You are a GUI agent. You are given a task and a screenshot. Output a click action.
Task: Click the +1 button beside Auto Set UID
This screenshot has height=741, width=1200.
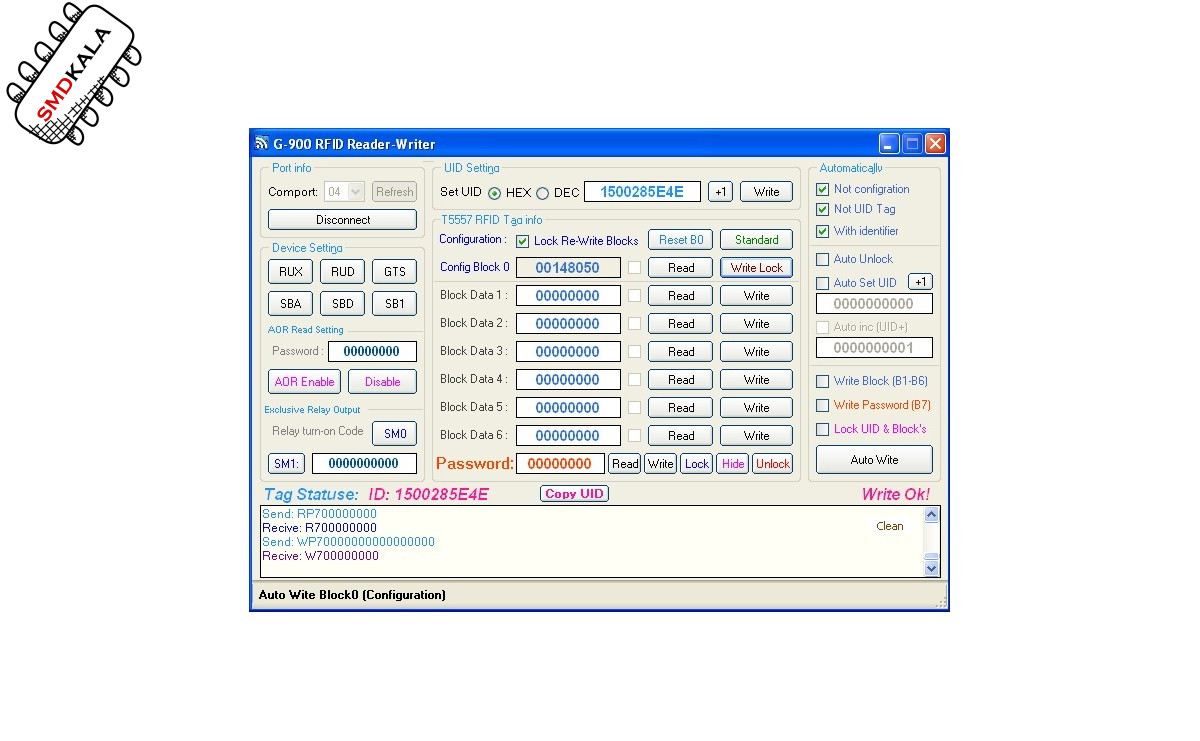[920, 282]
